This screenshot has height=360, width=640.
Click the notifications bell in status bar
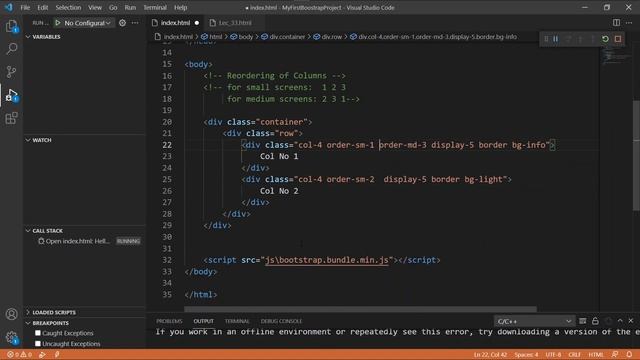(x=629, y=354)
